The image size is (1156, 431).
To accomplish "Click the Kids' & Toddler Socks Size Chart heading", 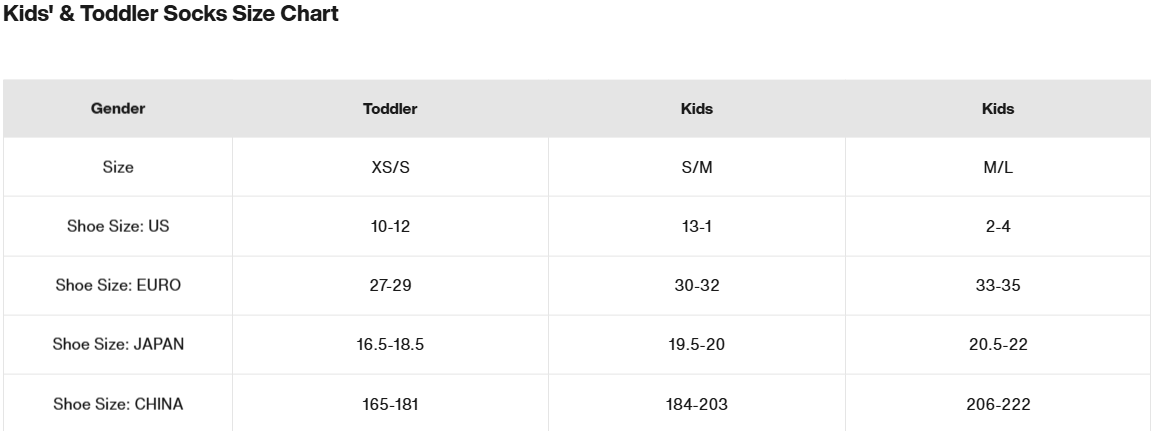I will click(x=171, y=14).
